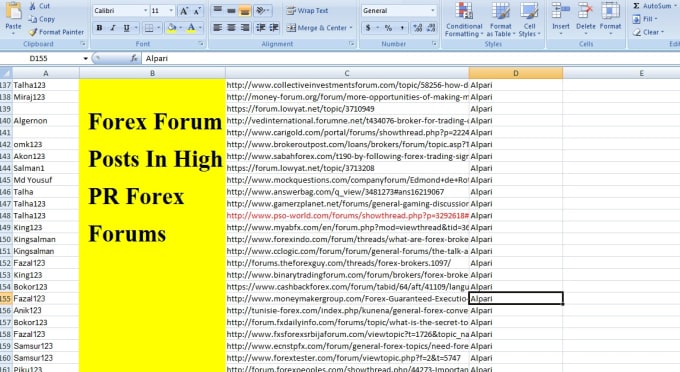Image resolution: width=680 pixels, height=372 pixels.
Task: Open the forums.theforexguy.com link in row 152
Action: point(339,263)
